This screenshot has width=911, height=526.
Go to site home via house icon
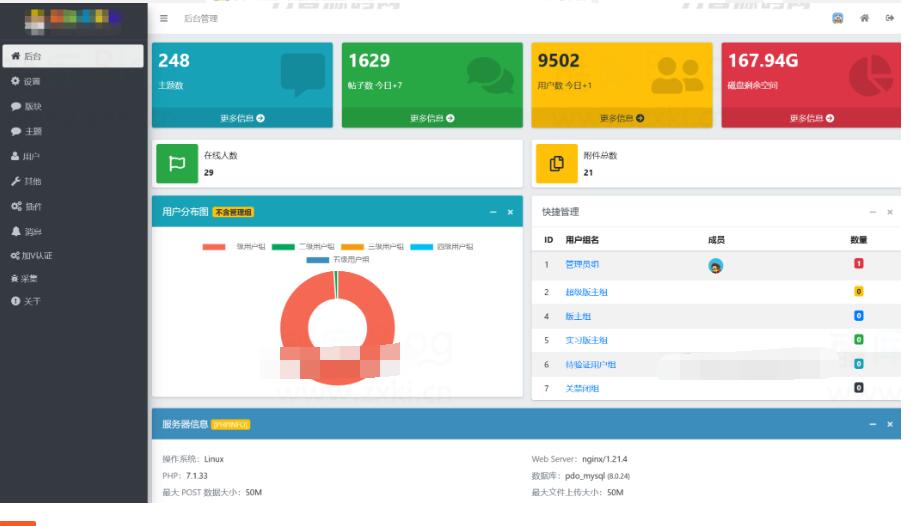(x=865, y=18)
